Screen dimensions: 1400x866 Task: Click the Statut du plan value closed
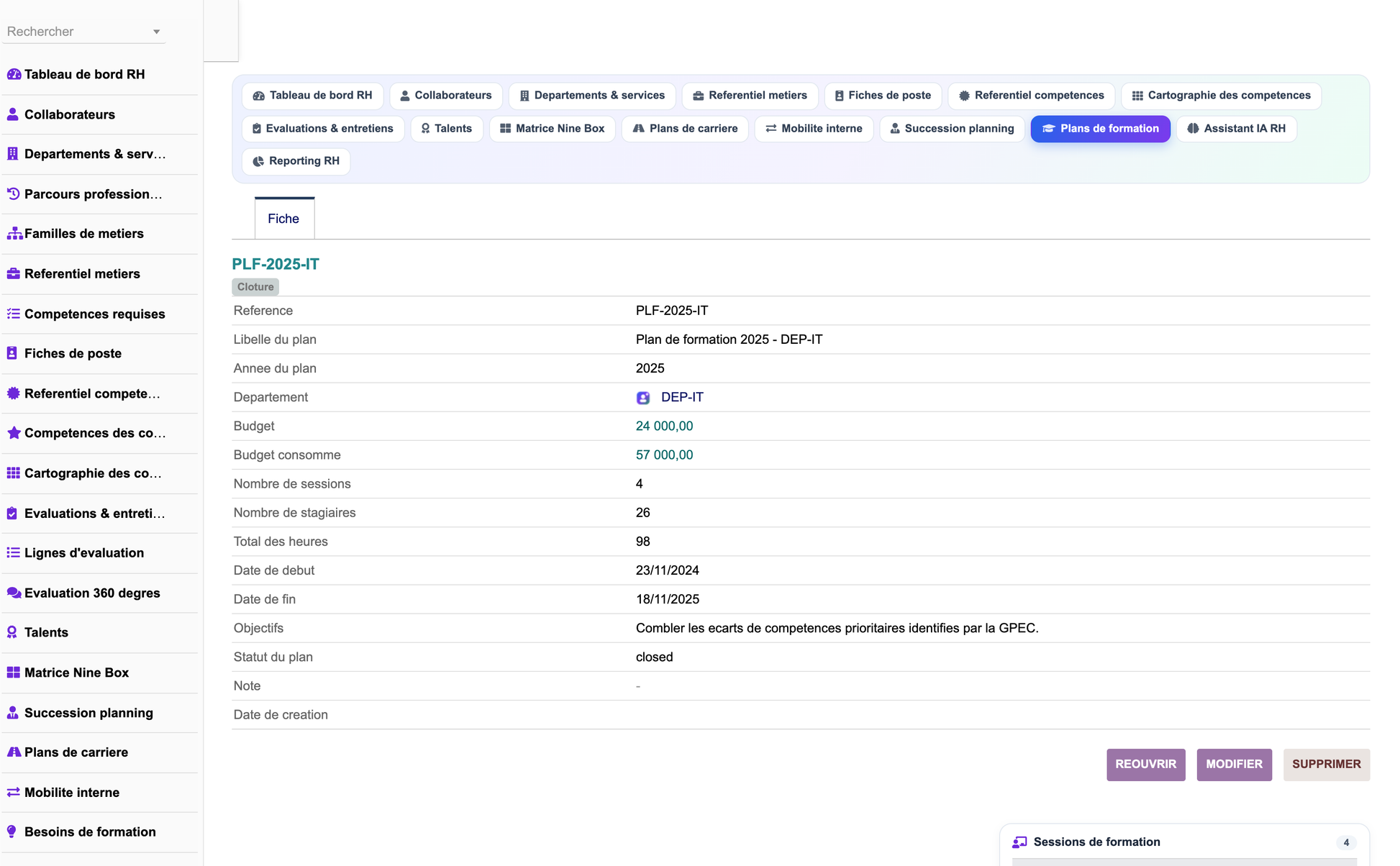tap(654, 657)
